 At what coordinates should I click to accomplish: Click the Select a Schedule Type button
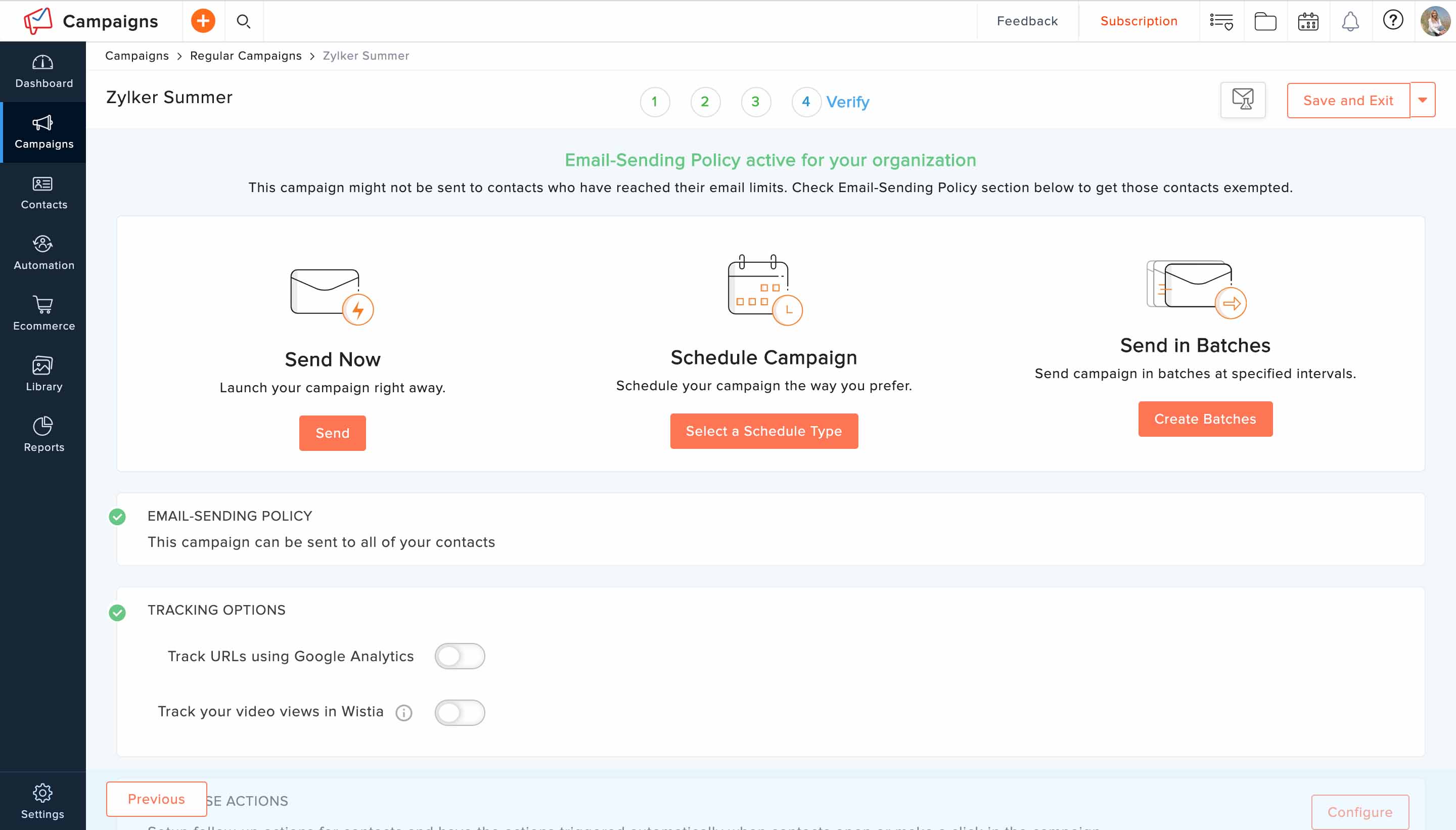[x=764, y=431]
